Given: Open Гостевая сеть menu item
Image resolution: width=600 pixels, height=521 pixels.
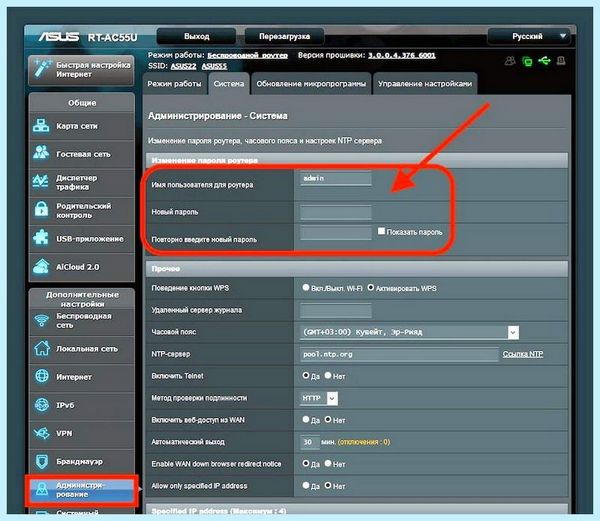Looking at the screenshot, I should pyautogui.click(x=82, y=154).
